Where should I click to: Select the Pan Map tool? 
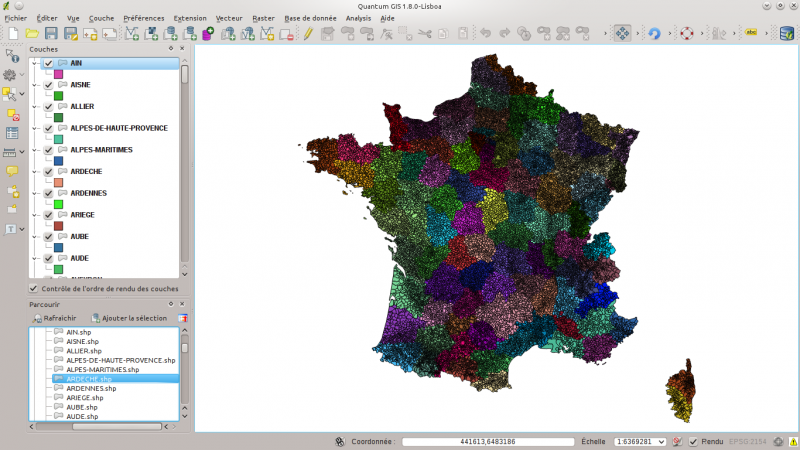(622, 34)
